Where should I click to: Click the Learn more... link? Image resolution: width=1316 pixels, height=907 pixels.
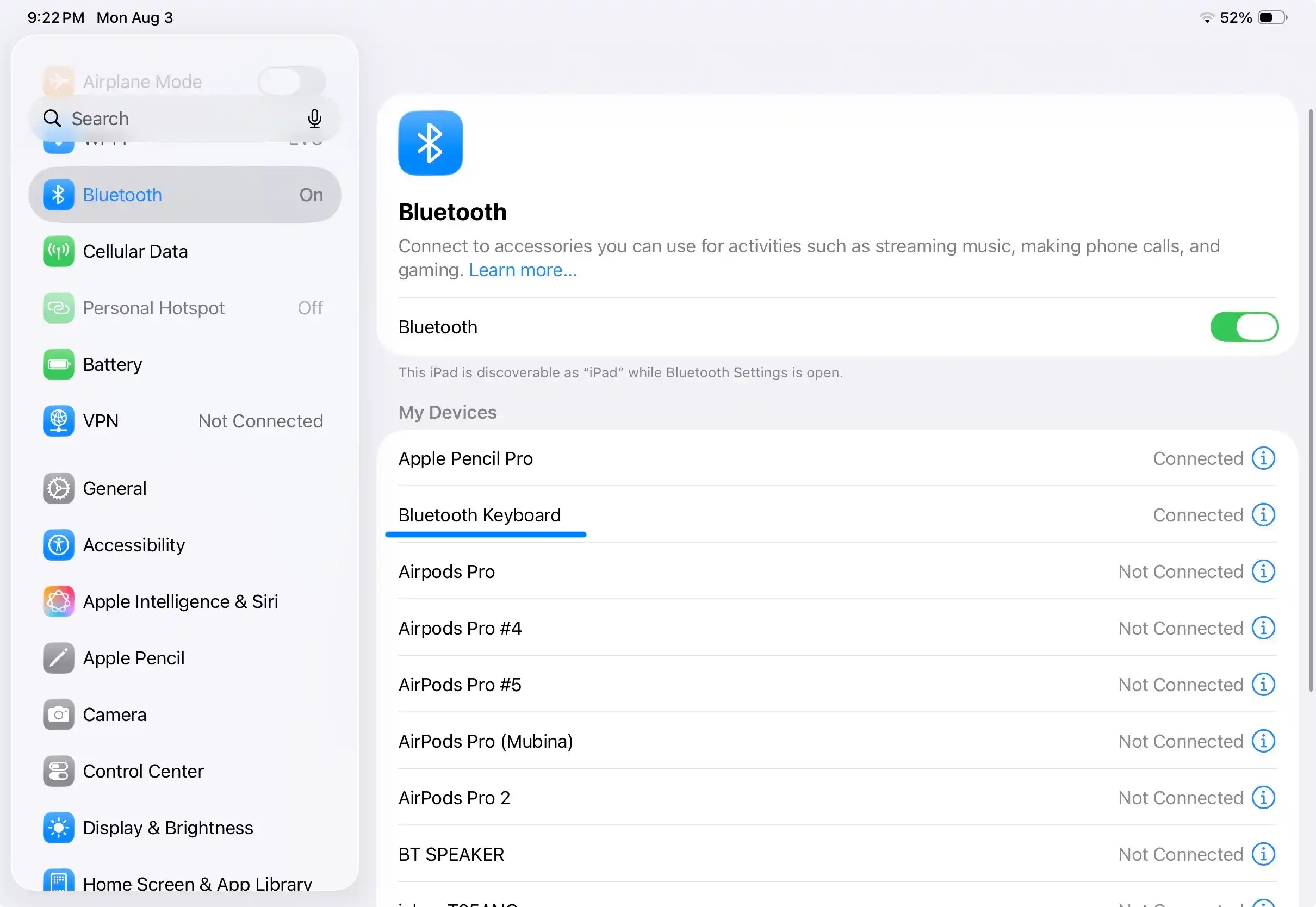(x=523, y=270)
